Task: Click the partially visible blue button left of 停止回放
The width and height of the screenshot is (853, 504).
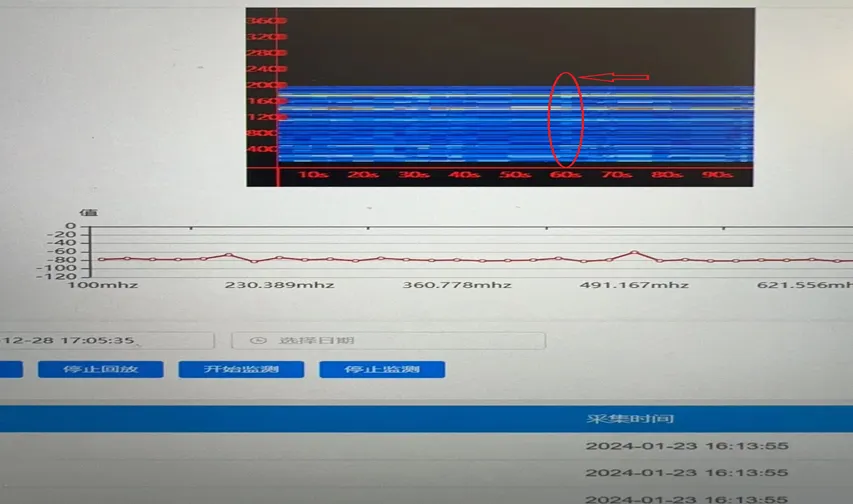Action: click(10, 370)
